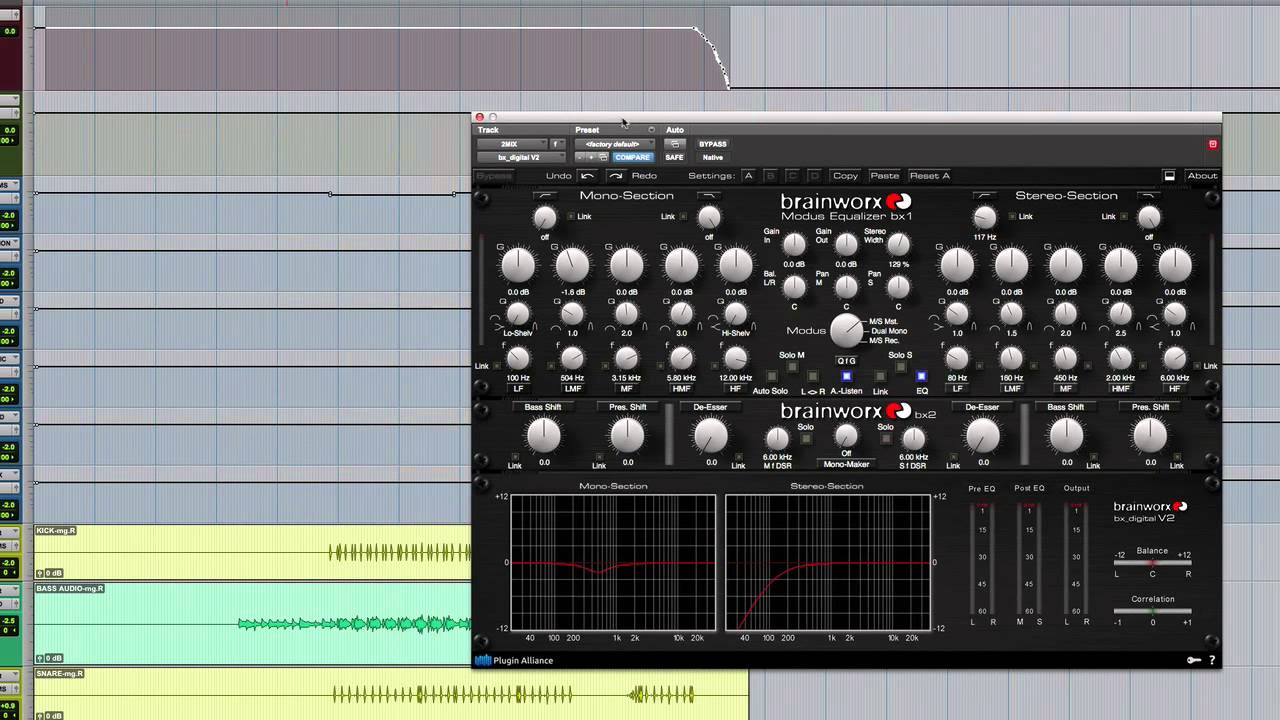The image size is (1280, 720).
Task: Open the 2MIX track selector dropdown
Action: pos(511,144)
